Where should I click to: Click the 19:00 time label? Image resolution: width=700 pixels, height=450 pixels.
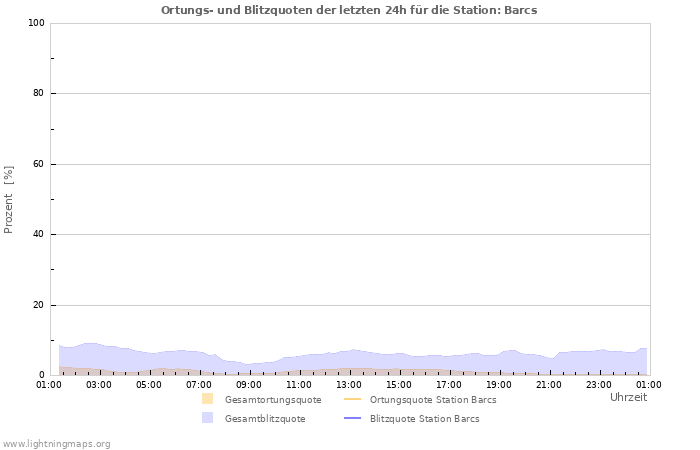click(x=499, y=385)
